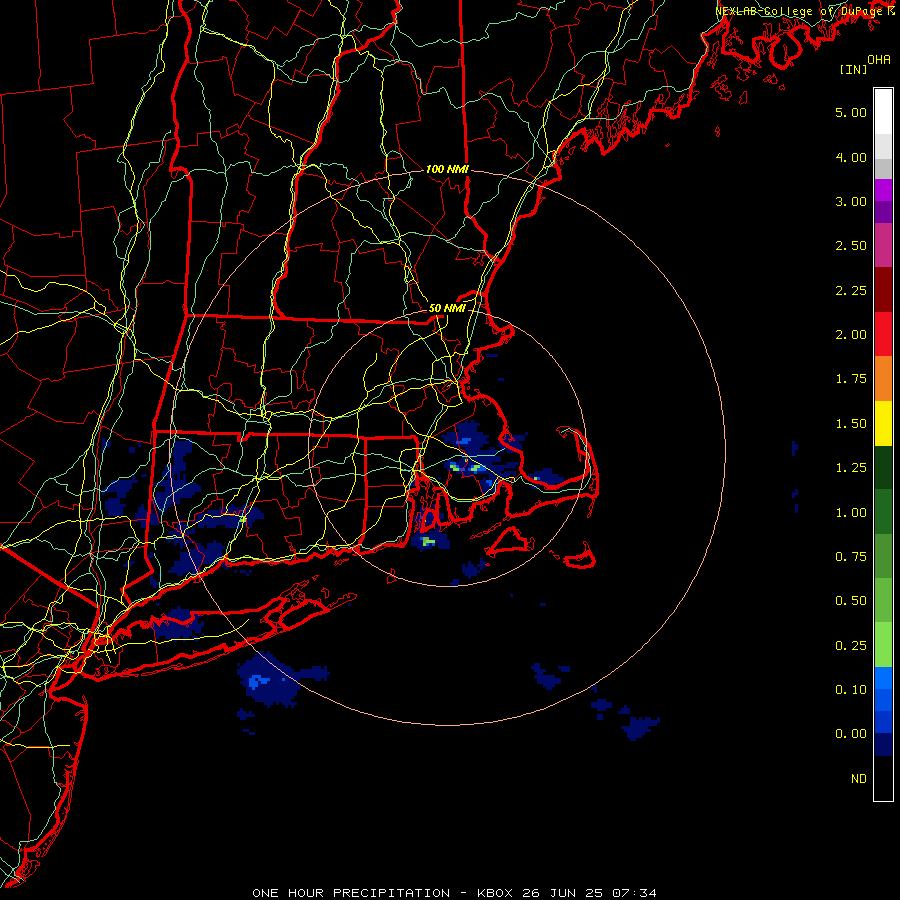Pick the dark red legend swatch beside 2.25
The width and height of the screenshot is (900, 900).
[883, 290]
